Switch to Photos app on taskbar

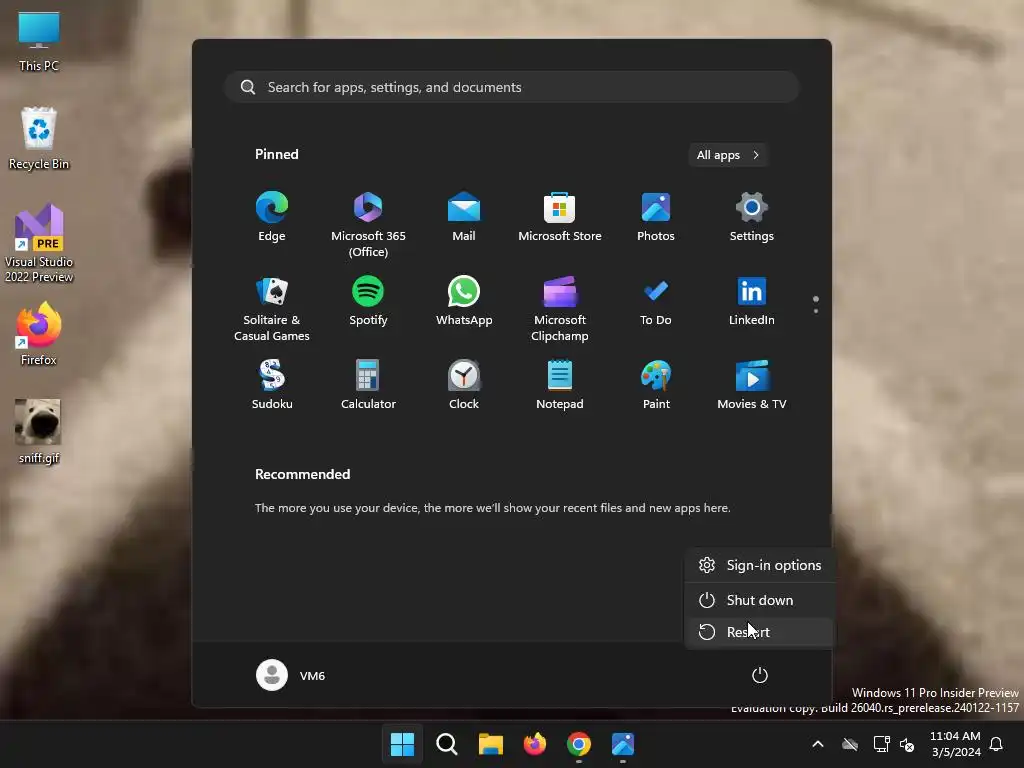point(623,744)
